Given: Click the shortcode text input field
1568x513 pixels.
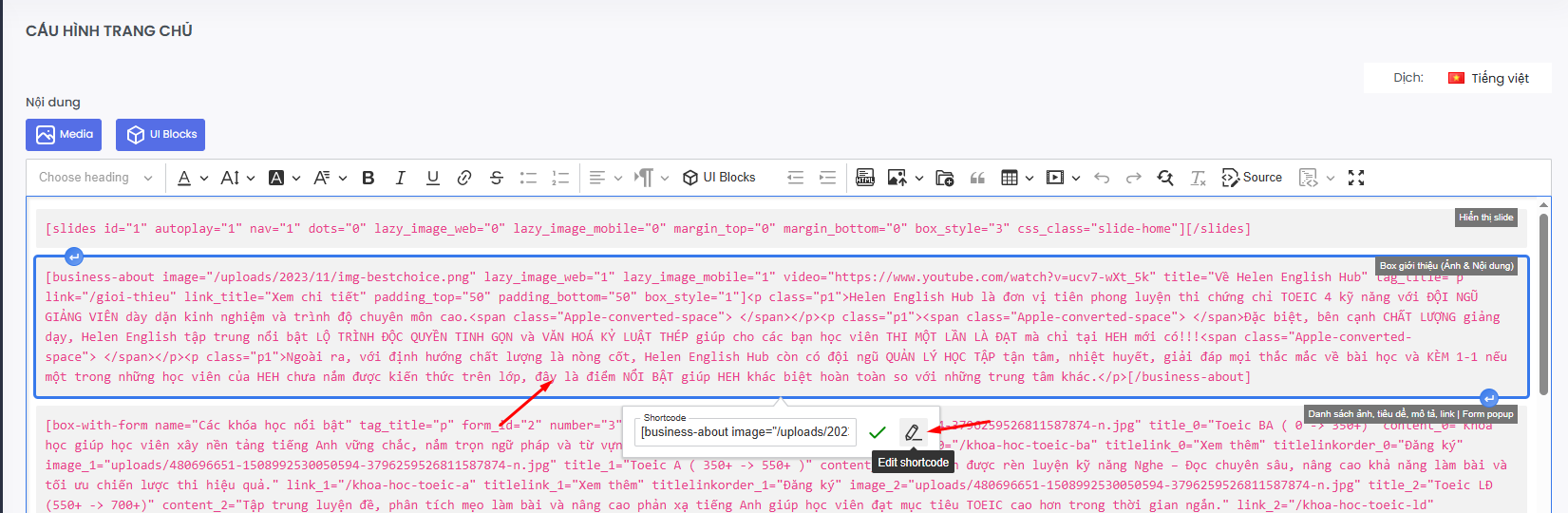Looking at the screenshot, I should coord(744,432).
